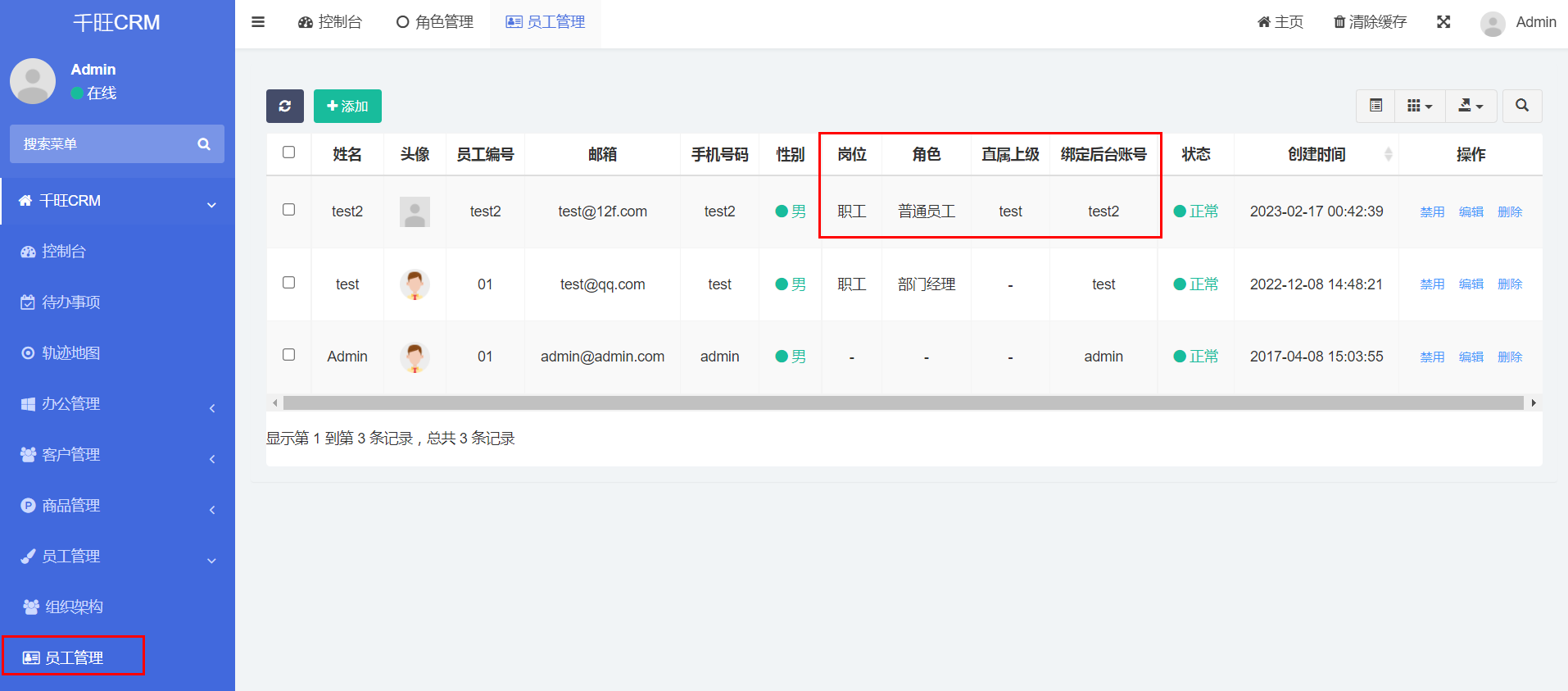Expand the 商品管理 sidebar menu
The height and width of the screenshot is (691, 1568).
tap(118, 506)
